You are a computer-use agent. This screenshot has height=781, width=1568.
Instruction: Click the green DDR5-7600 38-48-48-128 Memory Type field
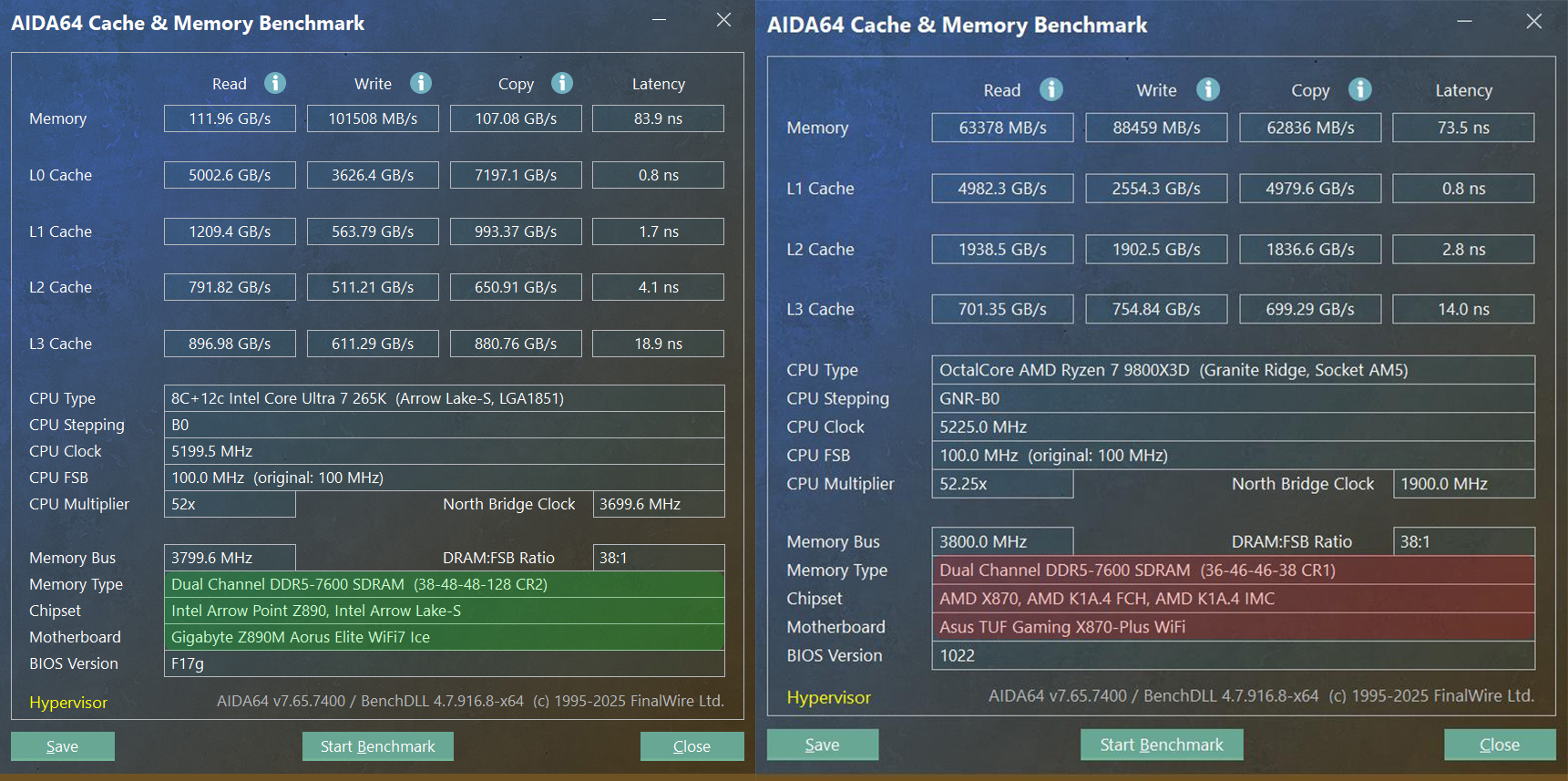point(444,584)
